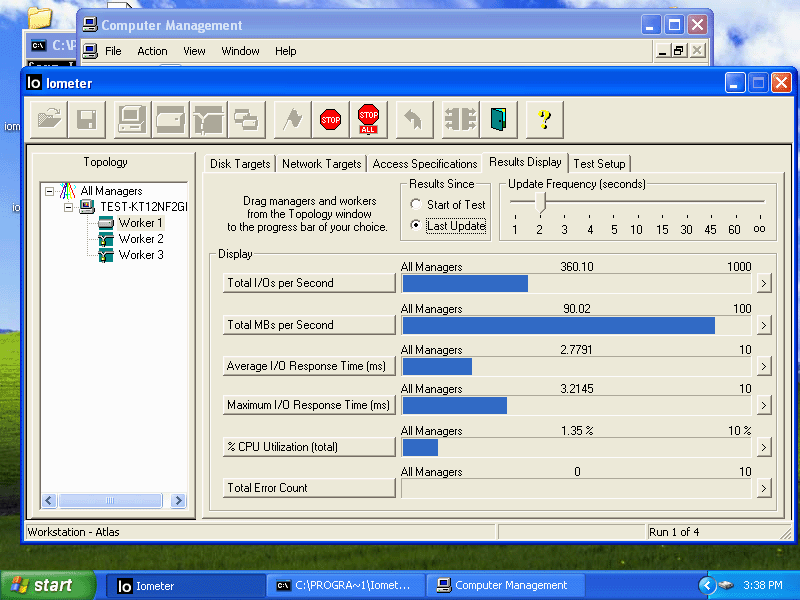800x600 pixels.
Task: Add a new network worker icon
Action: (x=208, y=120)
